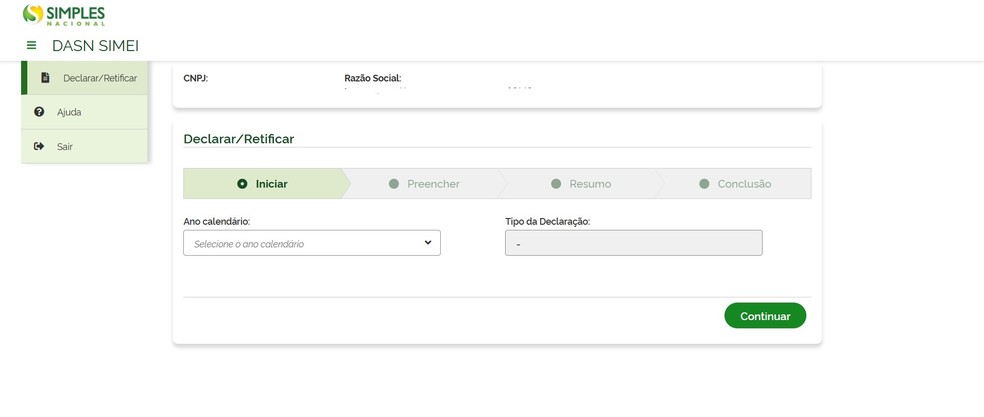
Task: Open the hamburger menu icon
Action: pos(31,45)
